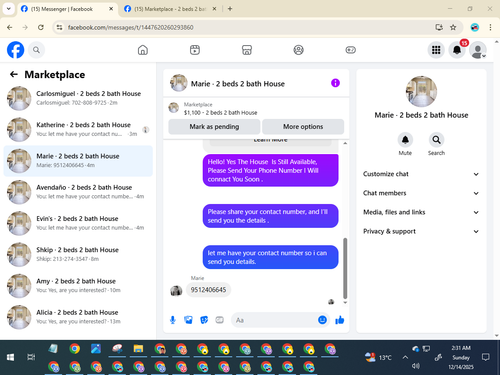Open the grid Menu icon

click(x=436, y=50)
